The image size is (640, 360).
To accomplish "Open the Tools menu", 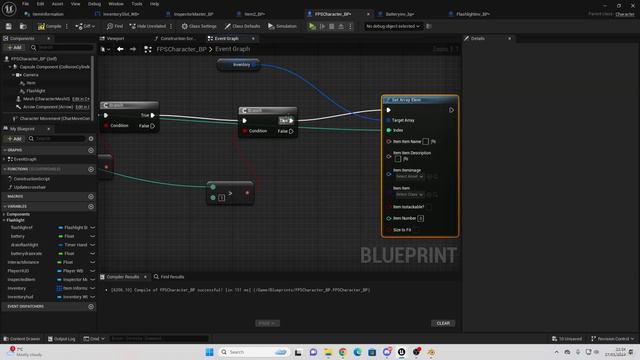I will 137,4.
